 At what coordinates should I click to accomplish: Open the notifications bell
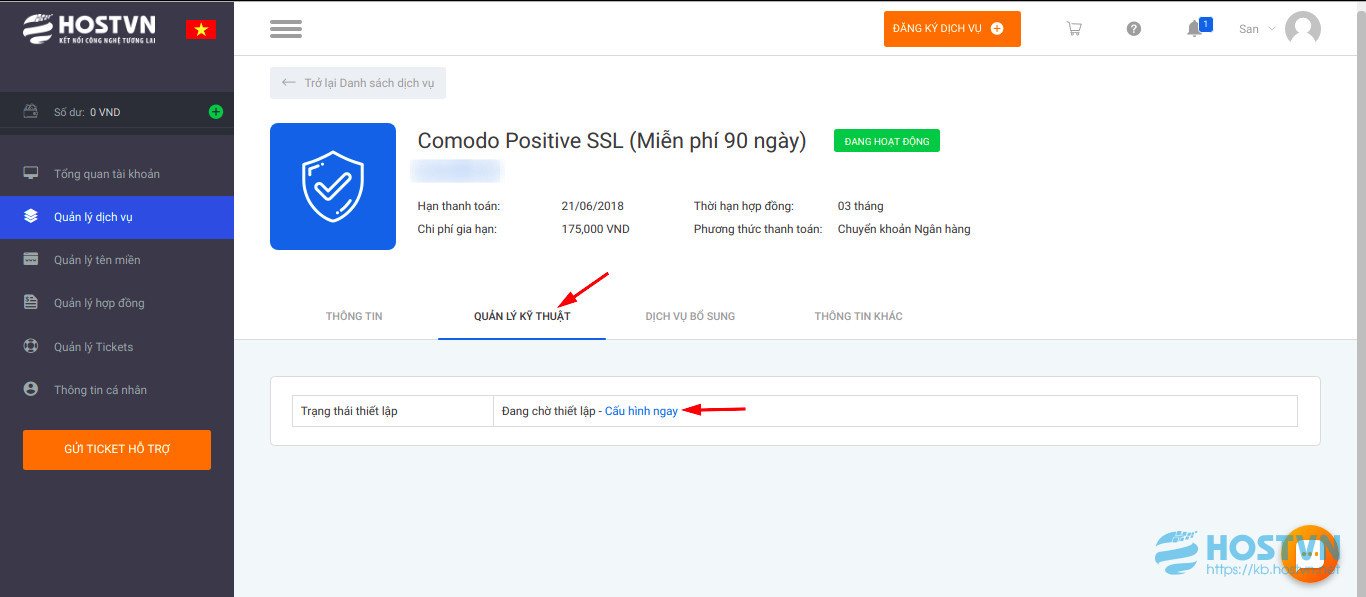click(x=1196, y=28)
